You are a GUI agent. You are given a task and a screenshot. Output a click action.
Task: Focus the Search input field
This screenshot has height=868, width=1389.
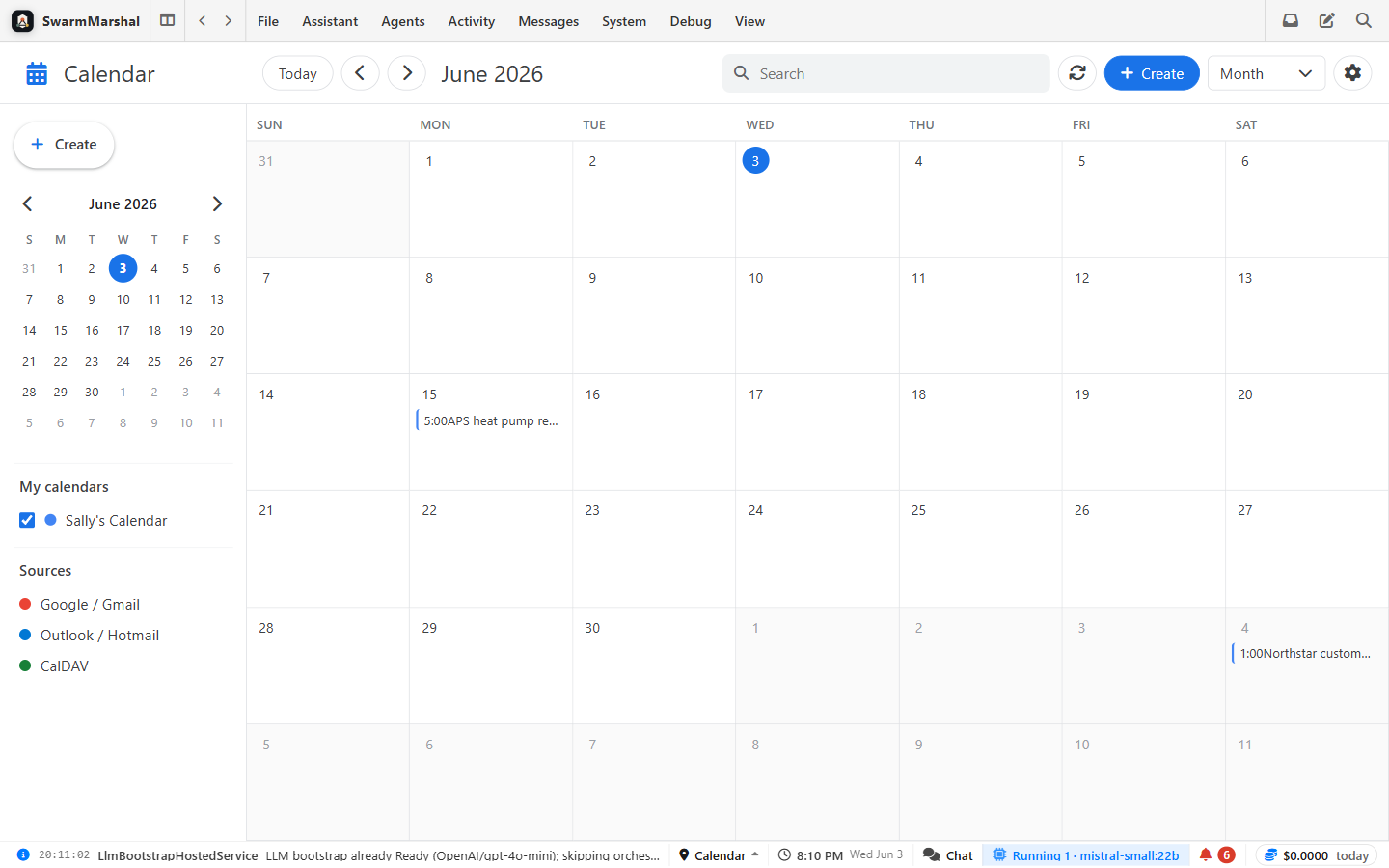(885, 73)
